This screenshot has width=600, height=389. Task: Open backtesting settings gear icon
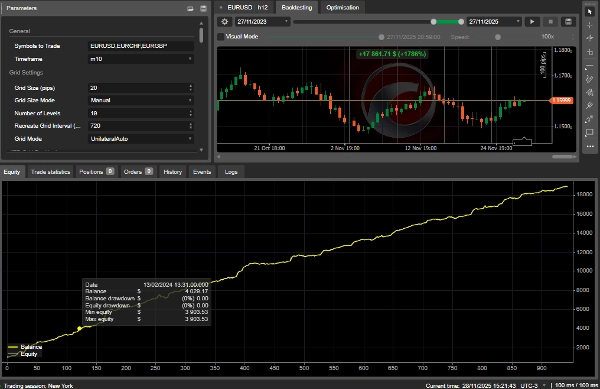(225, 22)
